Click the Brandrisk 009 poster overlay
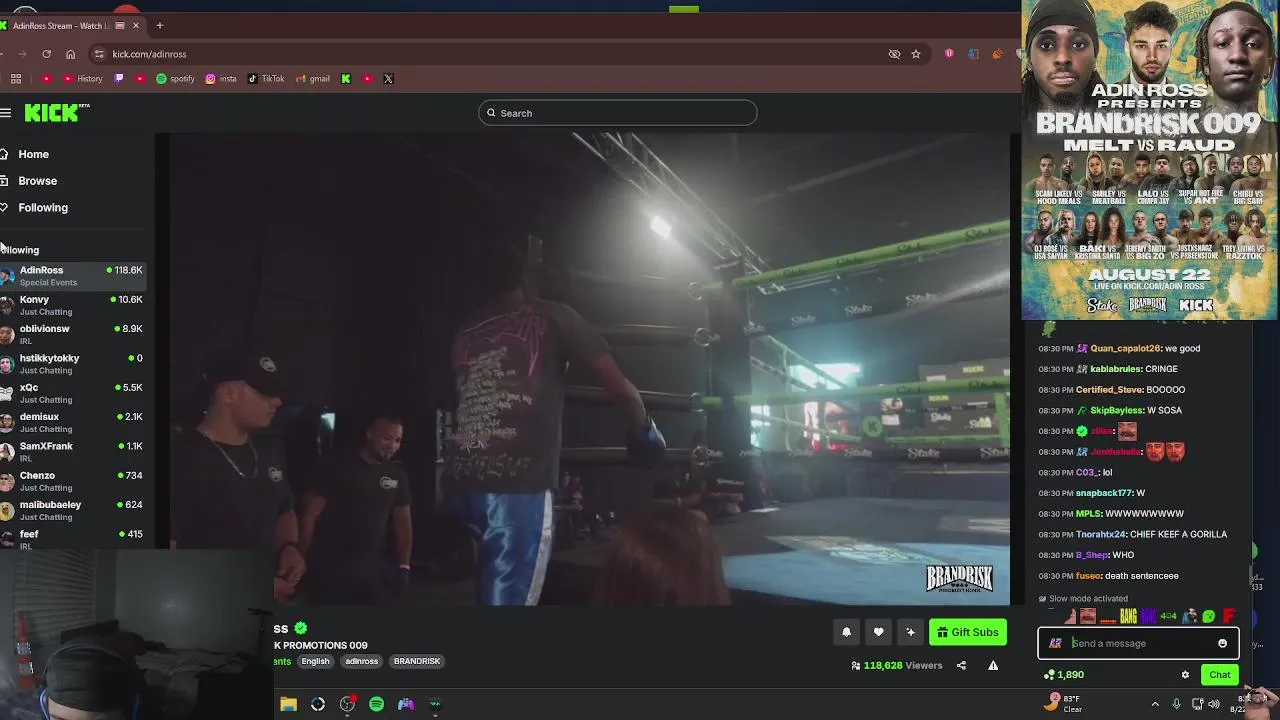Viewport: 1280px width, 720px height. tap(1149, 160)
